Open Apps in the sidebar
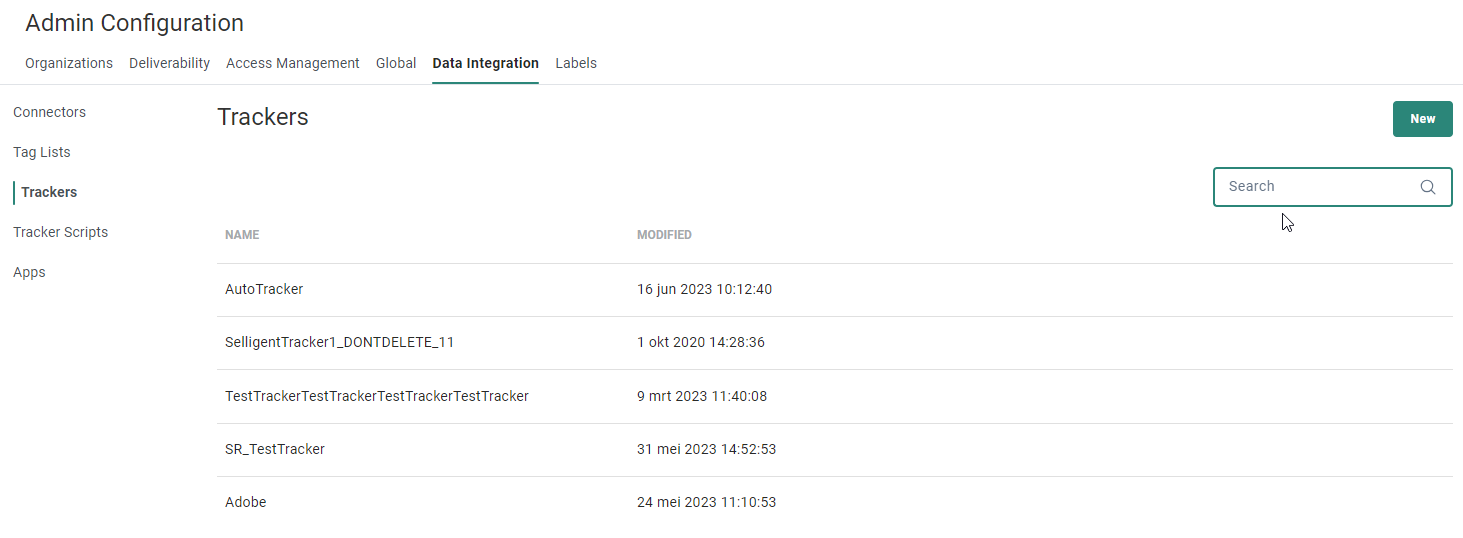 pyautogui.click(x=29, y=272)
